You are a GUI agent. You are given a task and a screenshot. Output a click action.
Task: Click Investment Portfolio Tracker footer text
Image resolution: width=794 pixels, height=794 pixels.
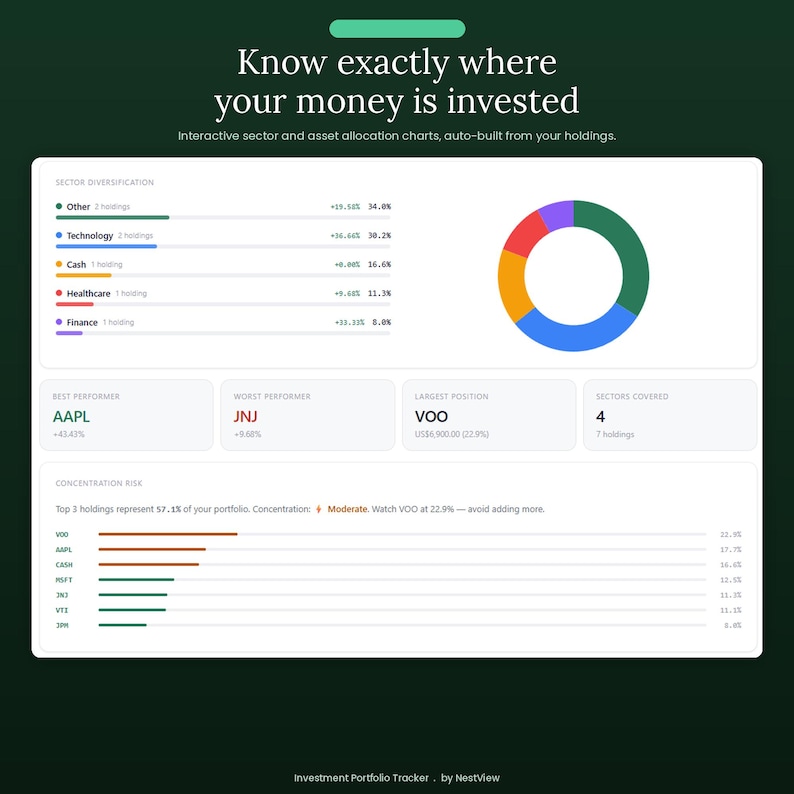coord(361,778)
